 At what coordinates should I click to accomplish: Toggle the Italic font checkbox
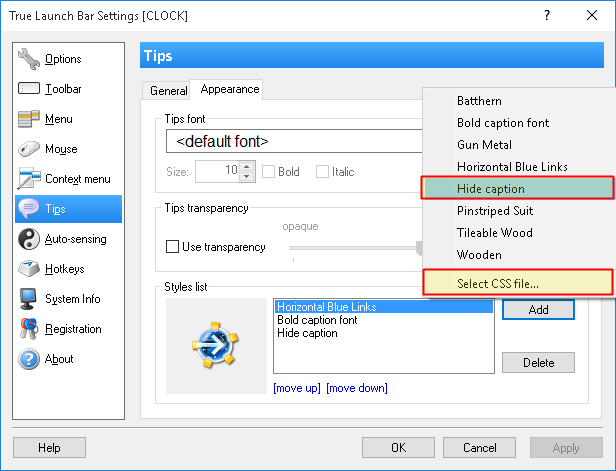coord(323,172)
